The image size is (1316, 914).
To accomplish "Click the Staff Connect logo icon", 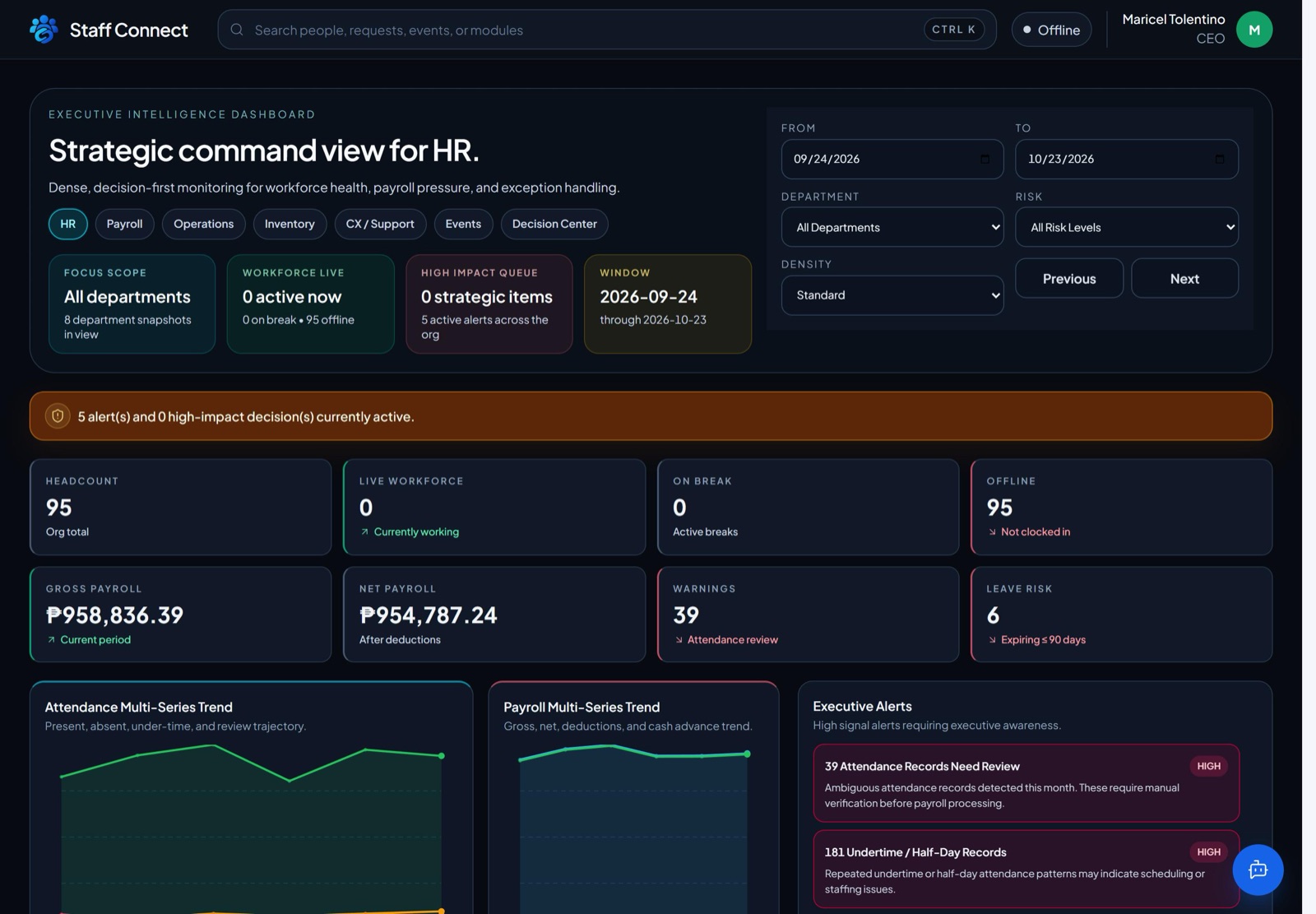I will pyautogui.click(x=44, y=30).
